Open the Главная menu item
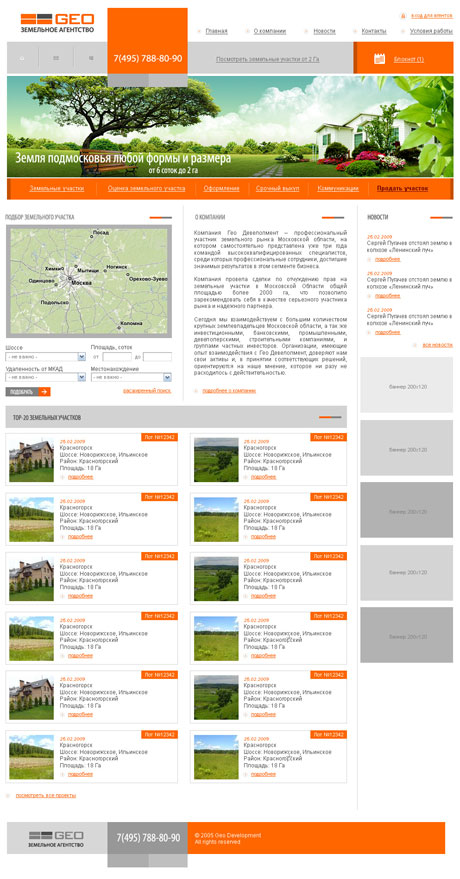Image resolution: width=460 pixels, height=879 pixels. [216, 31]
